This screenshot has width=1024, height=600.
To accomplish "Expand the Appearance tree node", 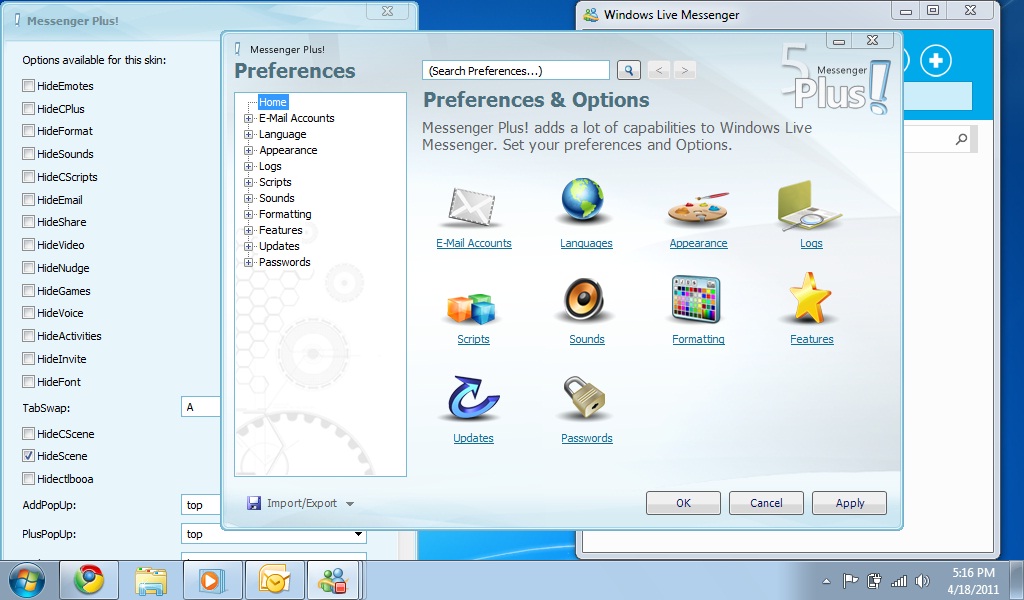I will (248, 150).
